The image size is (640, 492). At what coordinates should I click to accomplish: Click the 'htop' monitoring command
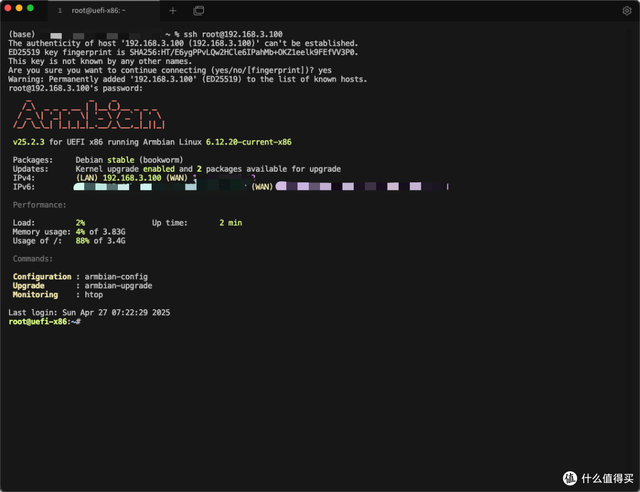coord(94,295)
